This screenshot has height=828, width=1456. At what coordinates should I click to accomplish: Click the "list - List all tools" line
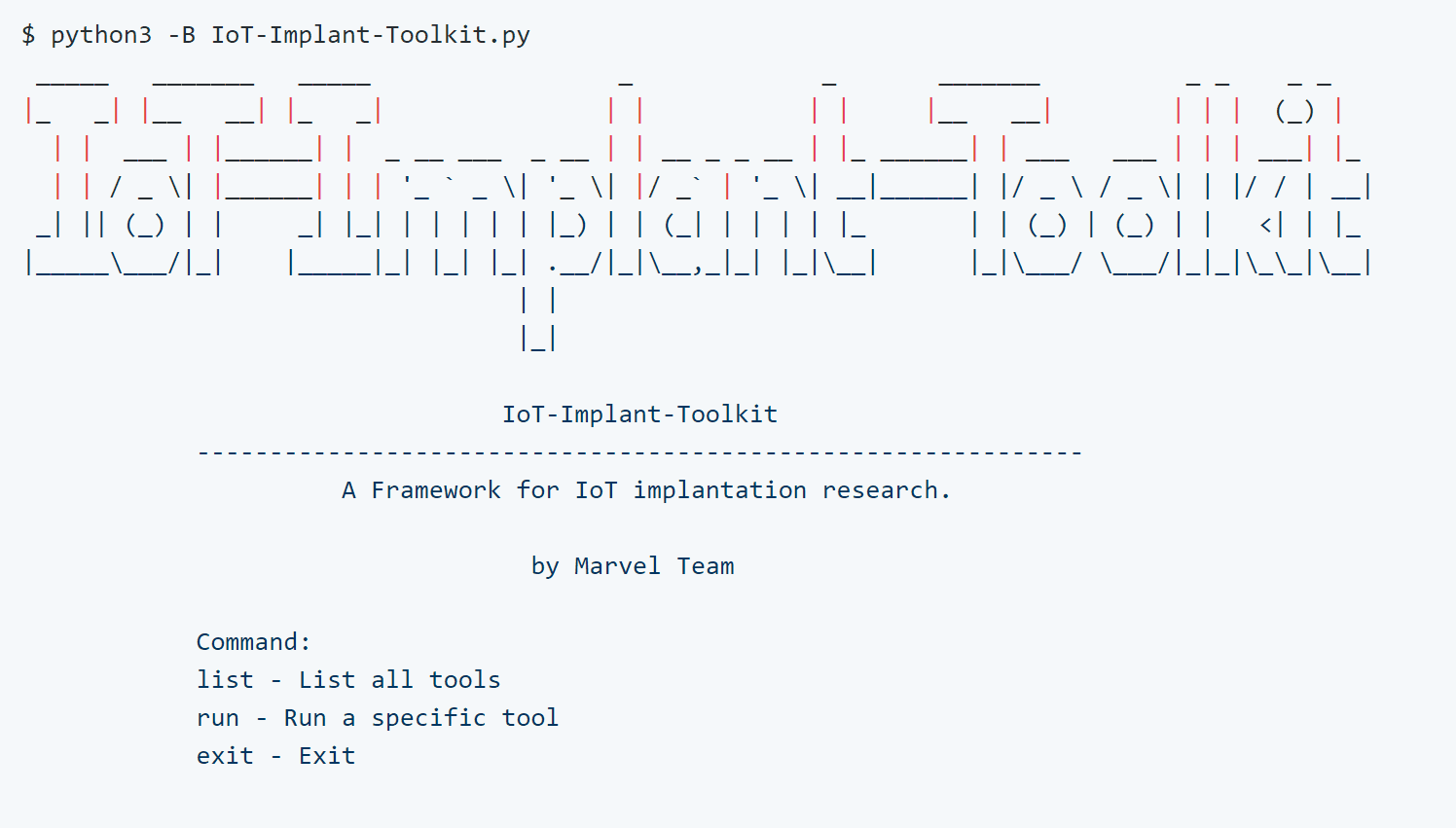pyautogui.click(x=348, y=680)
